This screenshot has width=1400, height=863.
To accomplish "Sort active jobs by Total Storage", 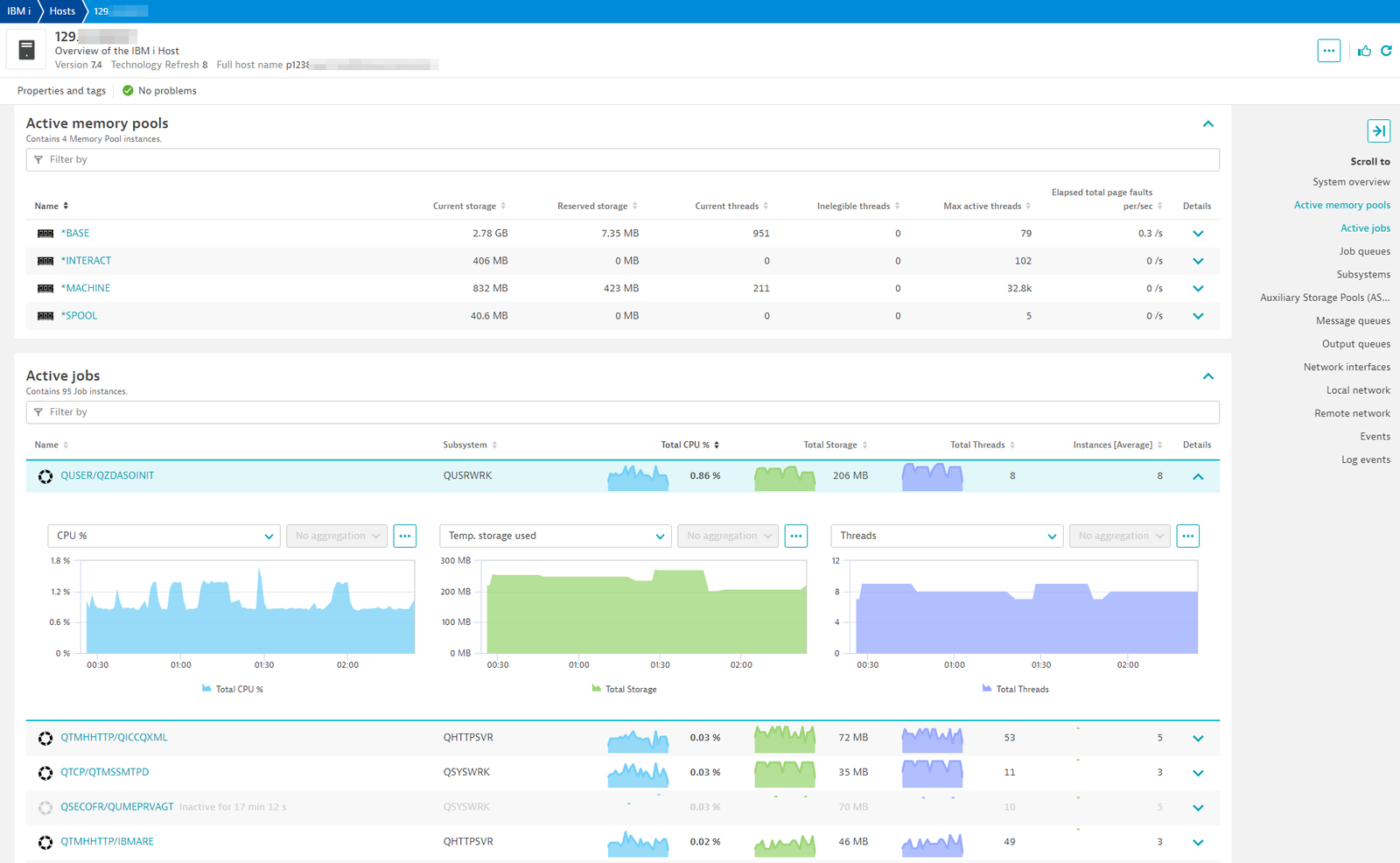I will (836, 445).
